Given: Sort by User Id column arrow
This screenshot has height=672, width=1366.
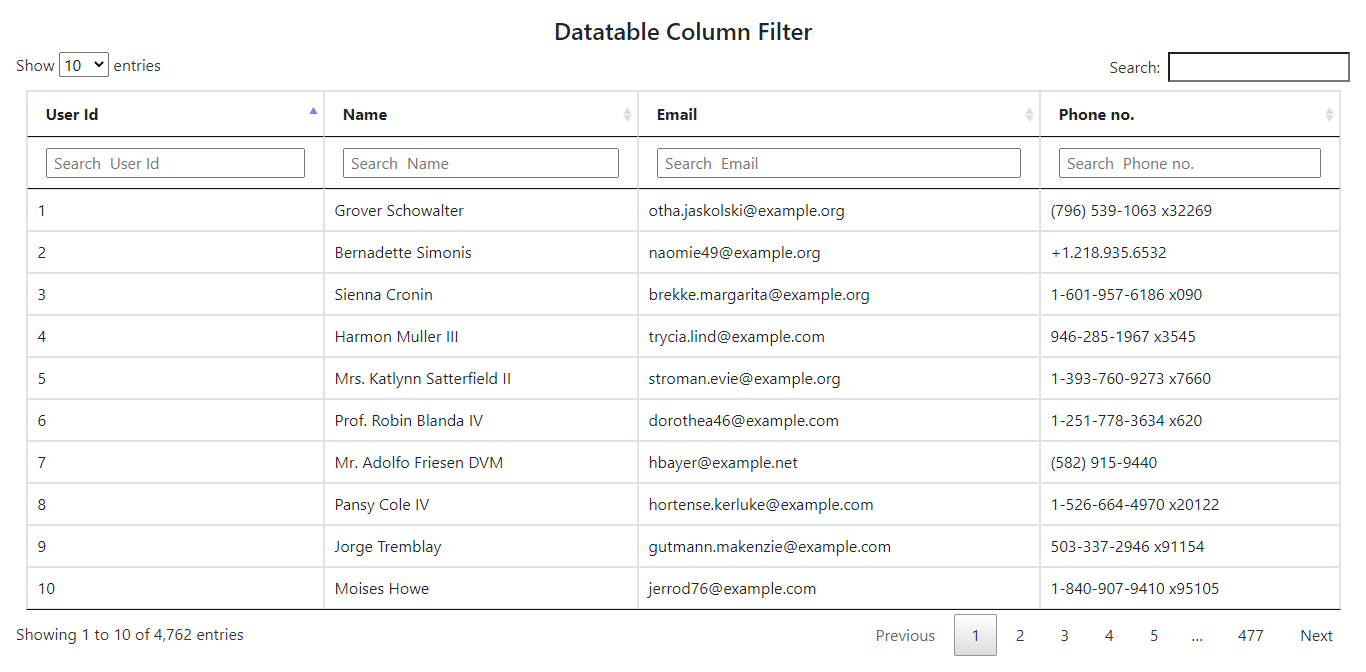Looking at the screenshot, I should (313, 111).
